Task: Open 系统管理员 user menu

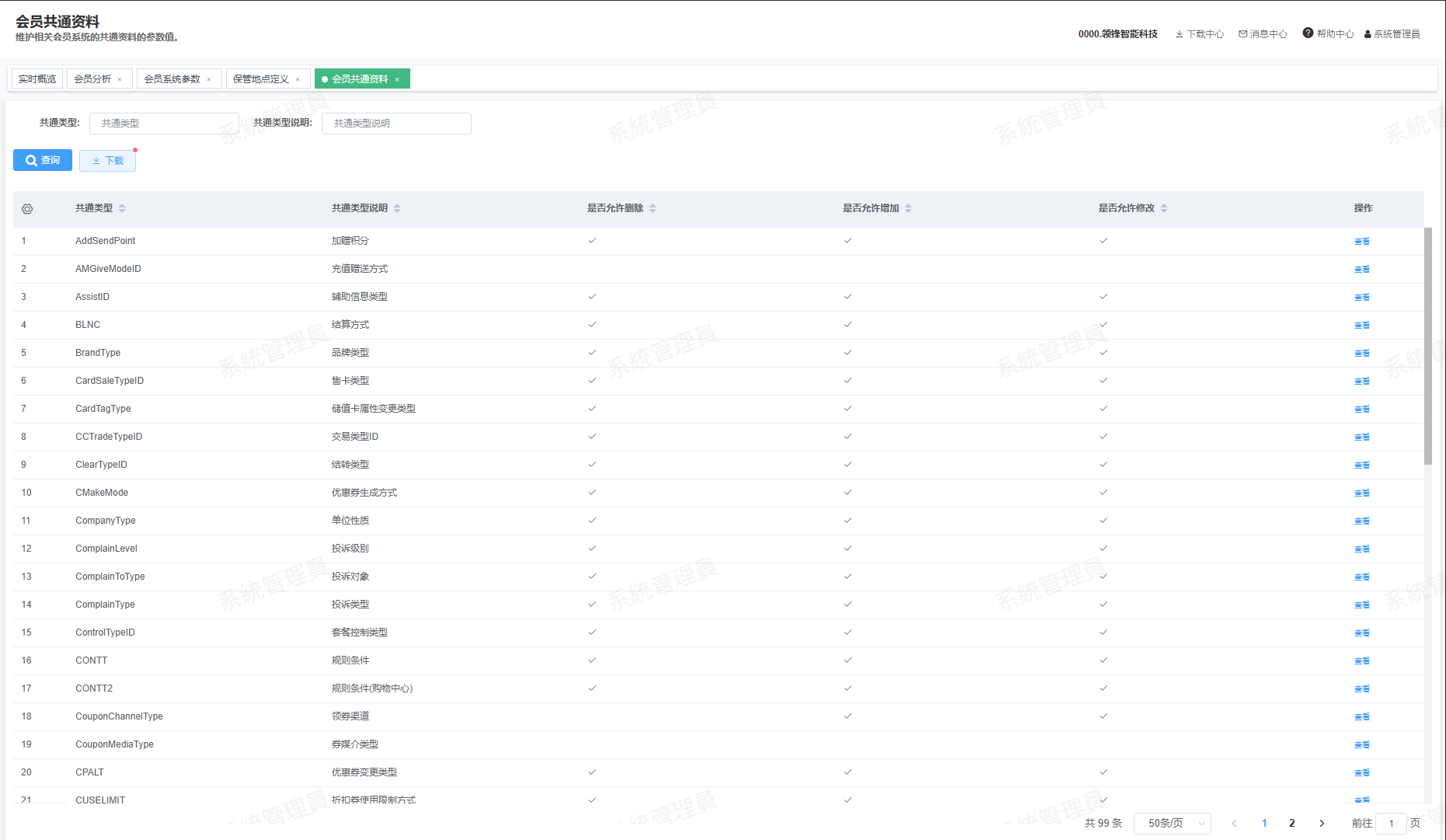Action: [1392, 34]
